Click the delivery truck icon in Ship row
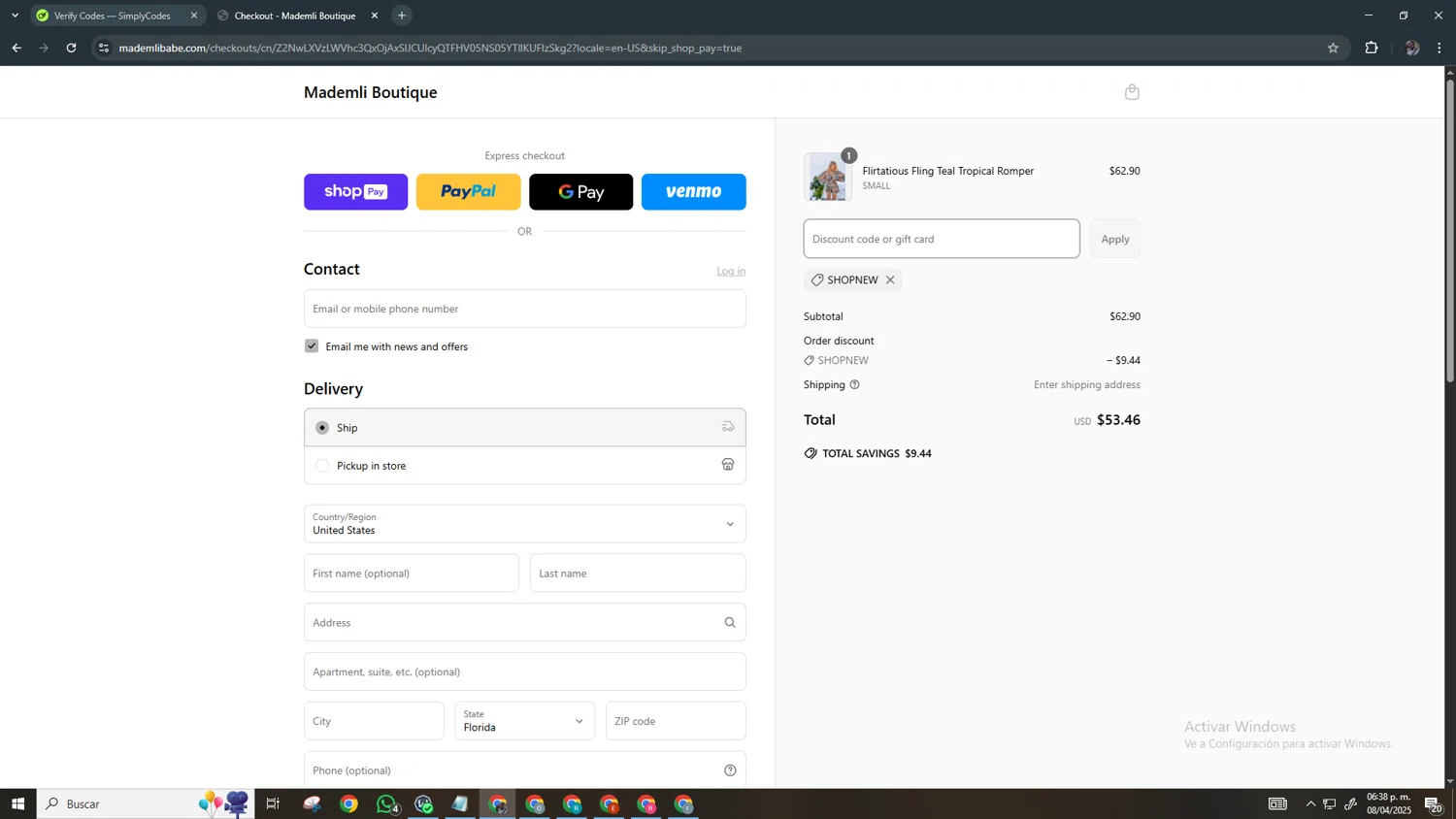Screen dimensions: 1456x819 728,427
